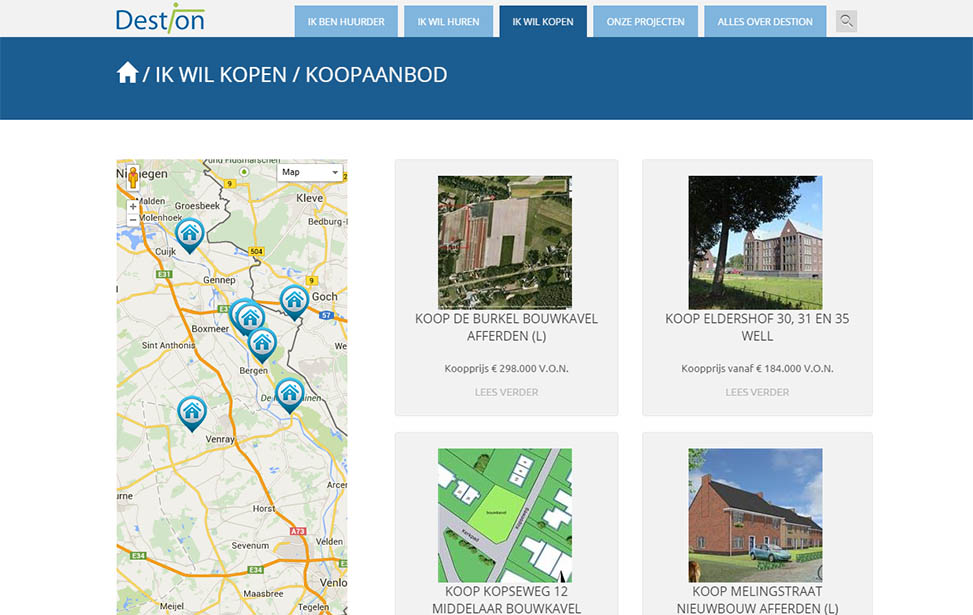Select the house marker near Goch
Image resolution: width=973 pixels, height=615 pixels.
293,299
